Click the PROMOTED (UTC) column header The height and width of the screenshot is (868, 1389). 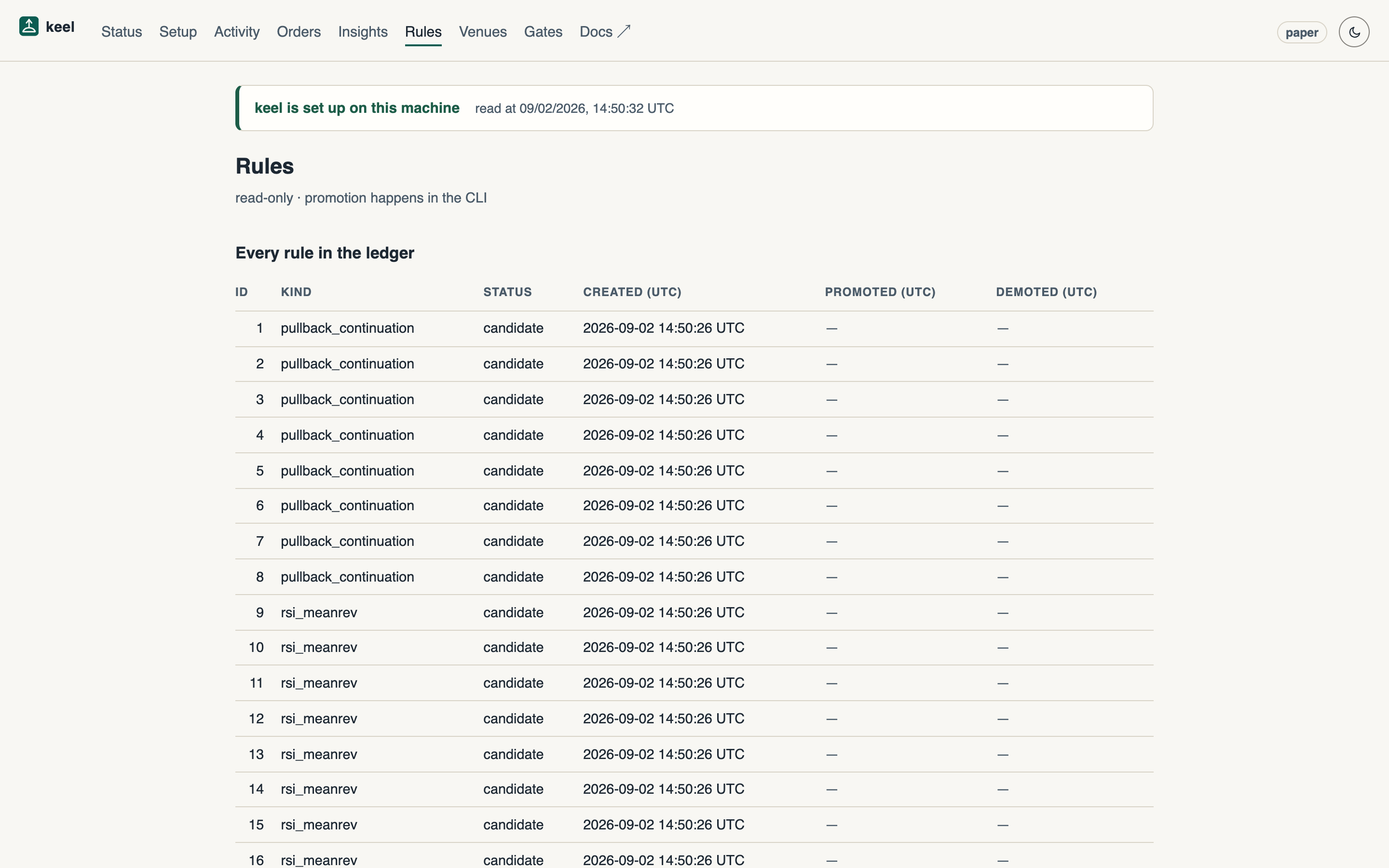coord(880,292)
